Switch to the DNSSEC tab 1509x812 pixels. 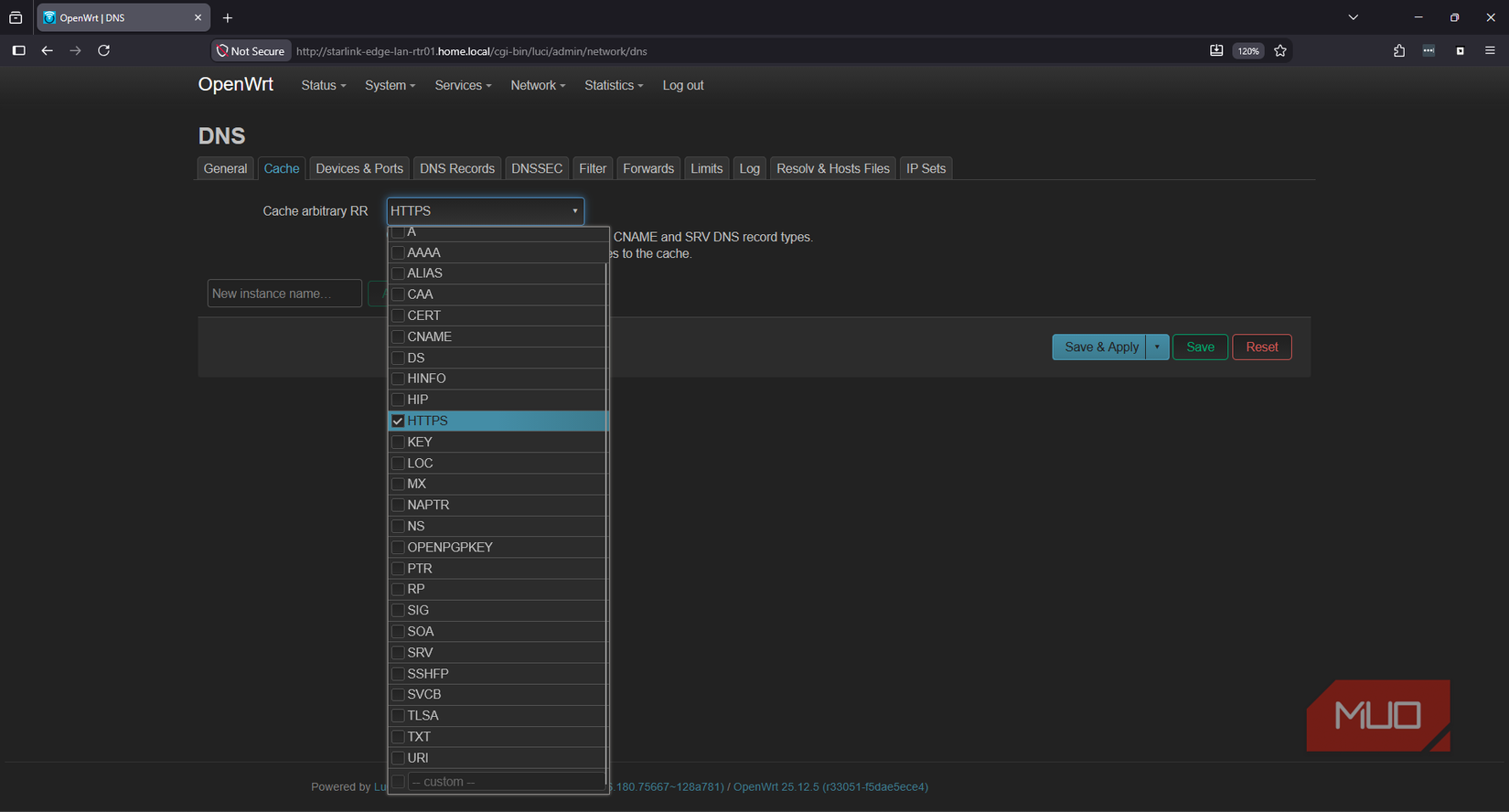tap(537, 168)
